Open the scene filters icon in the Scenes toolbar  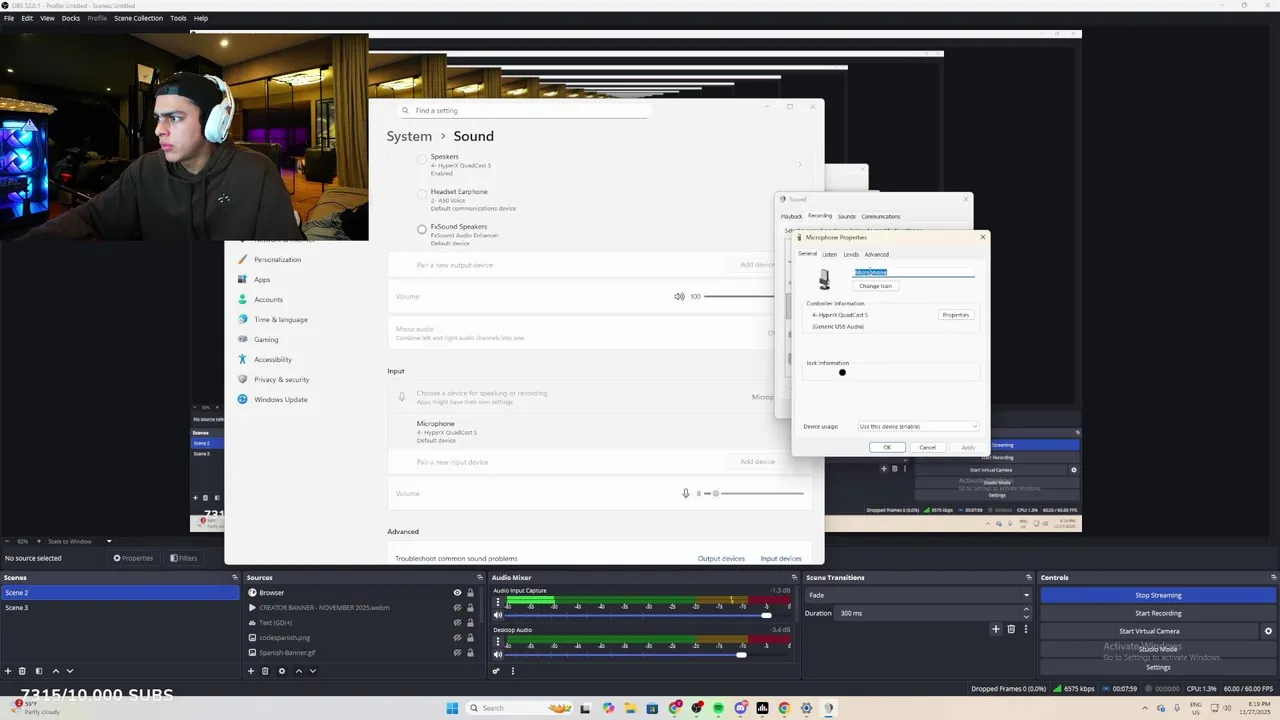(x=39, y=671)
